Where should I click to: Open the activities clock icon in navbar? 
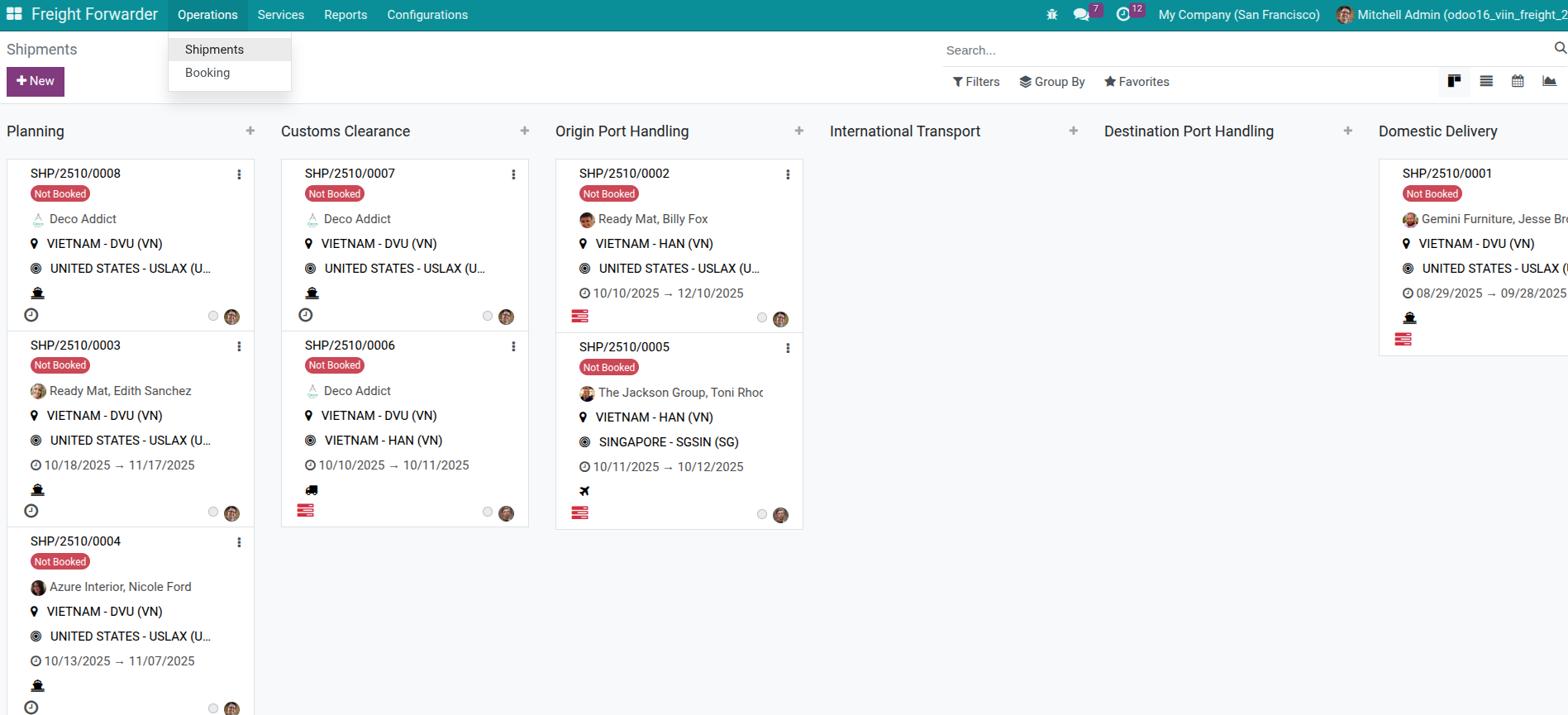point(1122,15)
